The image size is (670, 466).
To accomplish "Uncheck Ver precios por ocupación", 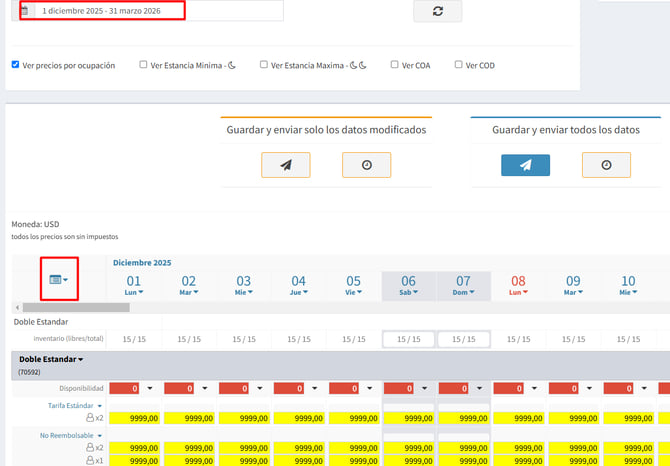I will [15, 65].
